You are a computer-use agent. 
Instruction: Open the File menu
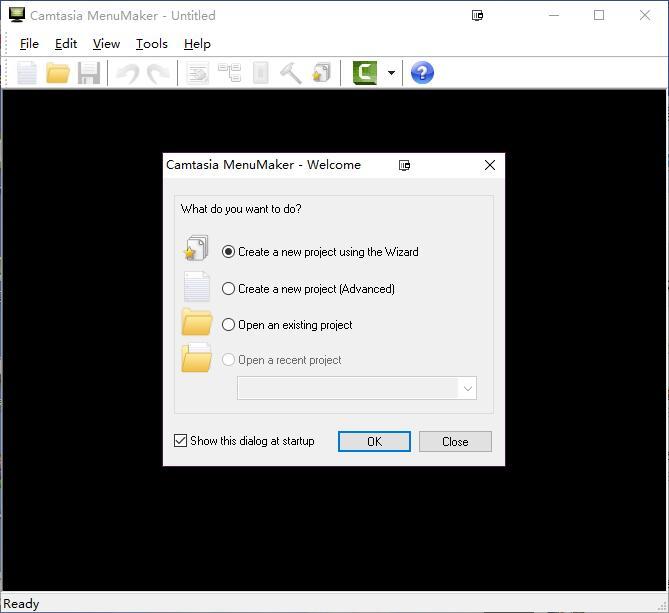point(29,44)
